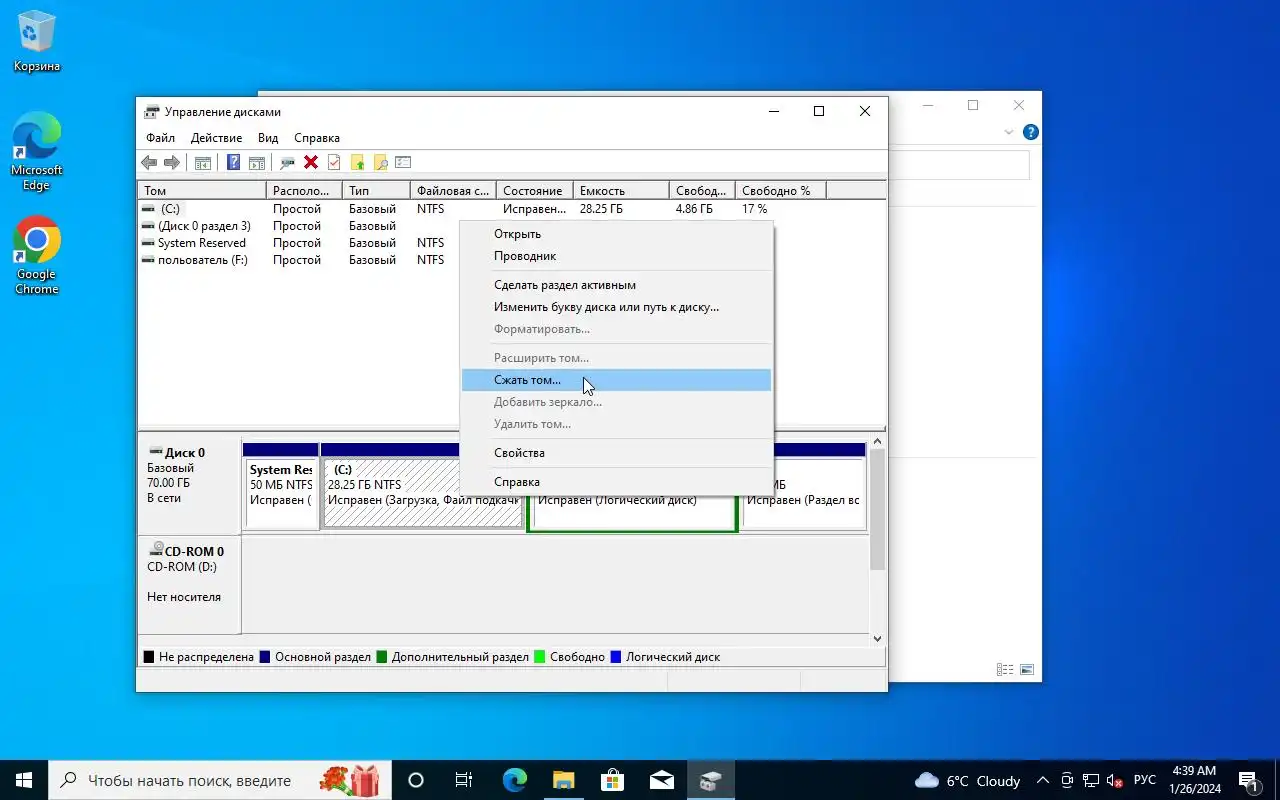This screenshot has height=800, width=1280.
Task: Click the Disk Management taskbar icon
Action: tap(710, 780)
